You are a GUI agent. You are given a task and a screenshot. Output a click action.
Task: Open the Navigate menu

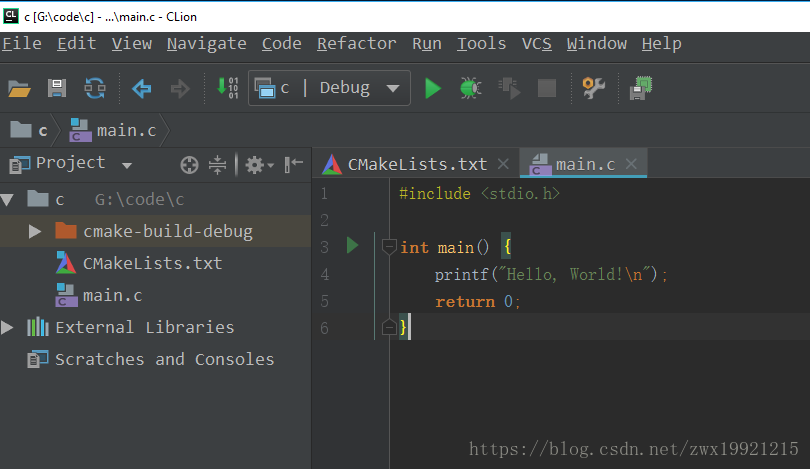(x=207, y=44)
